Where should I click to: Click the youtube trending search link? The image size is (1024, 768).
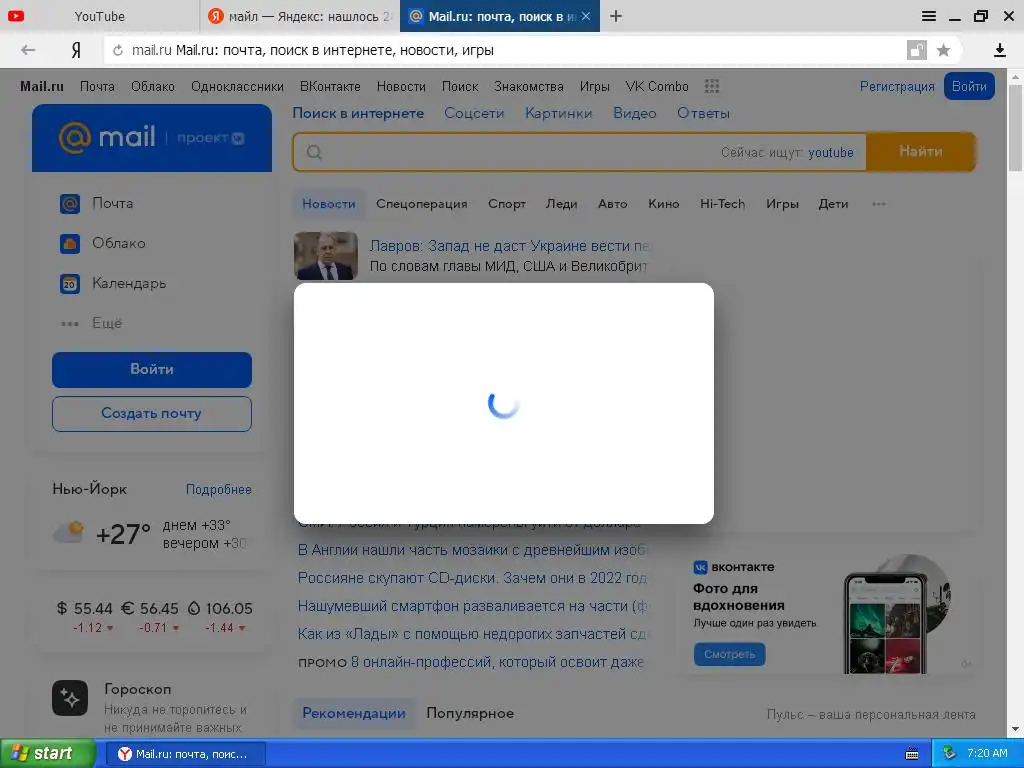pos(831,152)
